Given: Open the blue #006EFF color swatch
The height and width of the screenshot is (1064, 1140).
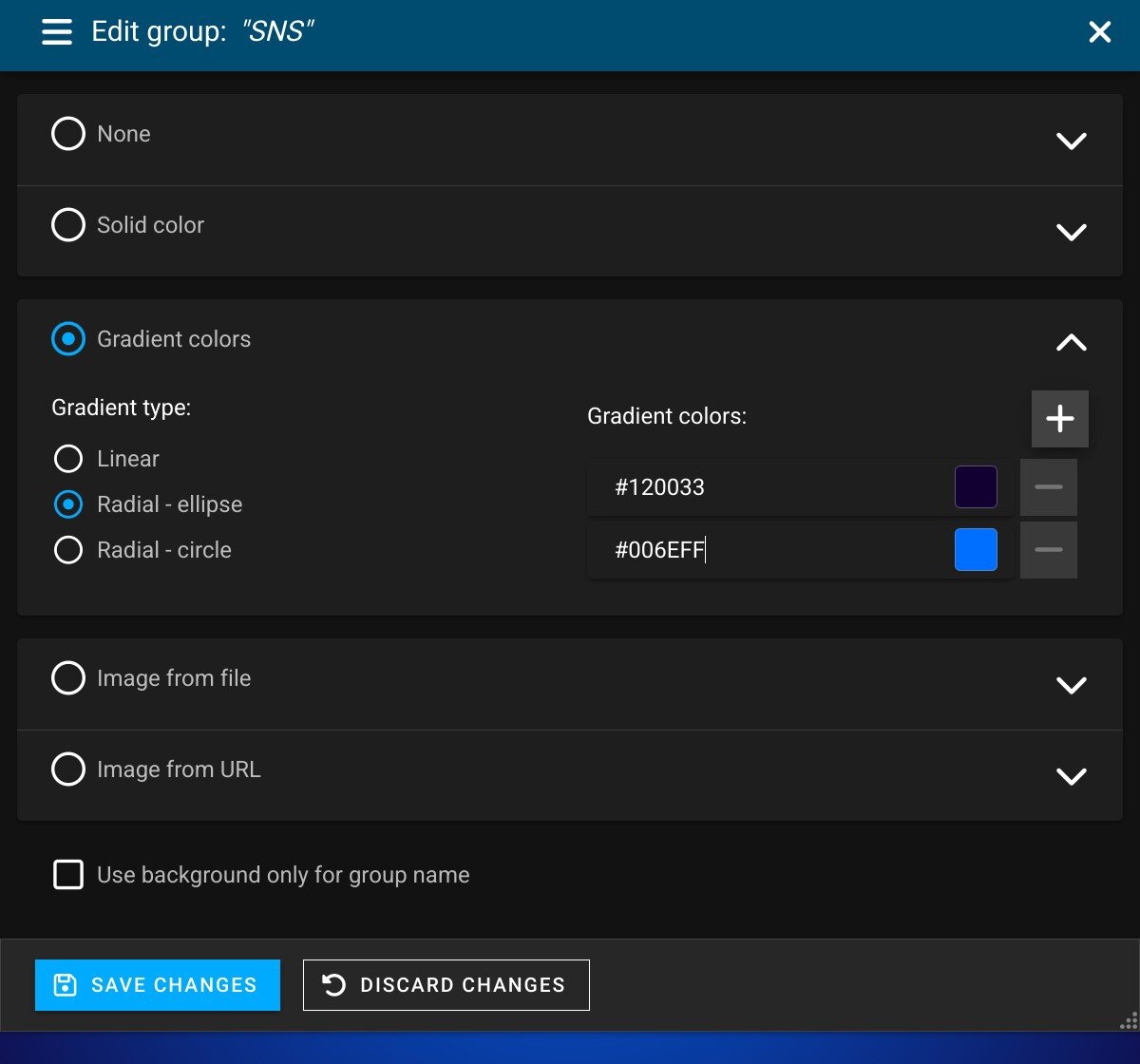Looking at the screenshot, I should (976, 550).
